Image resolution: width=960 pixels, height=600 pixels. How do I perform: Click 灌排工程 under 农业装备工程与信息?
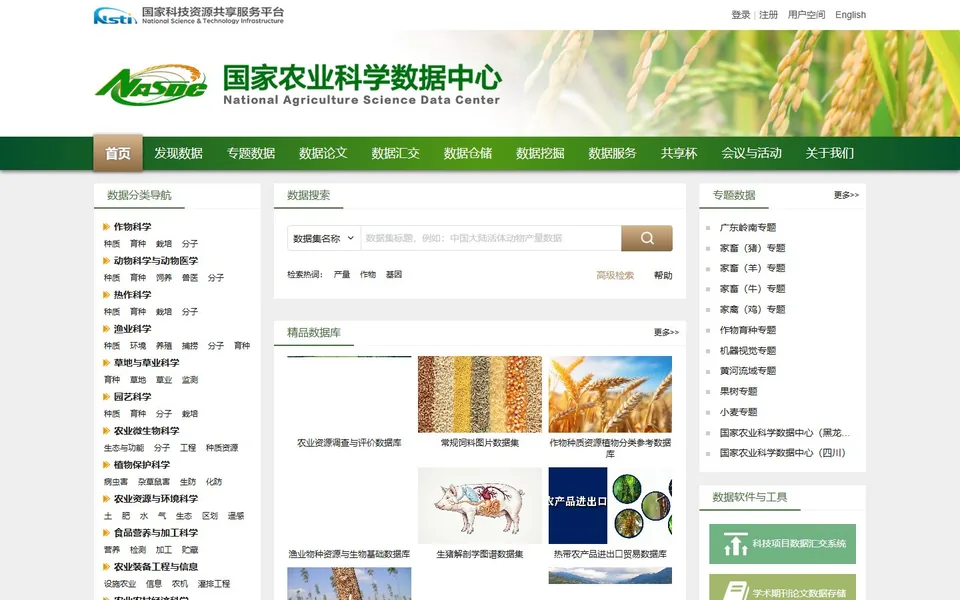click(x=214, y=584)
